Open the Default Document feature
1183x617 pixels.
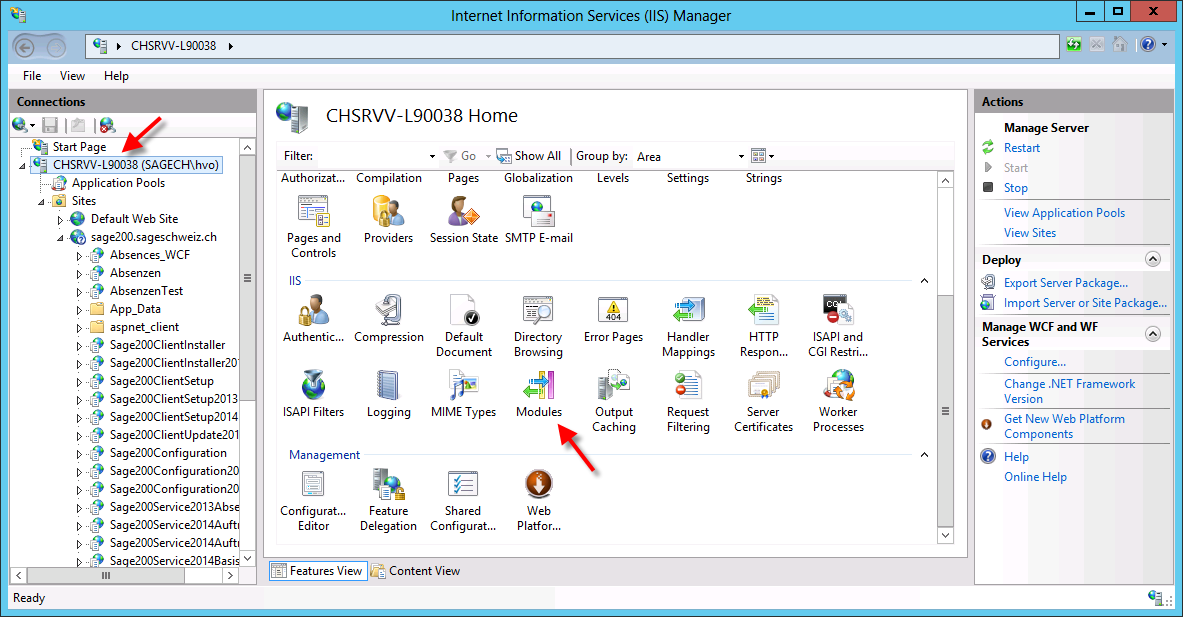pos(463,326)
